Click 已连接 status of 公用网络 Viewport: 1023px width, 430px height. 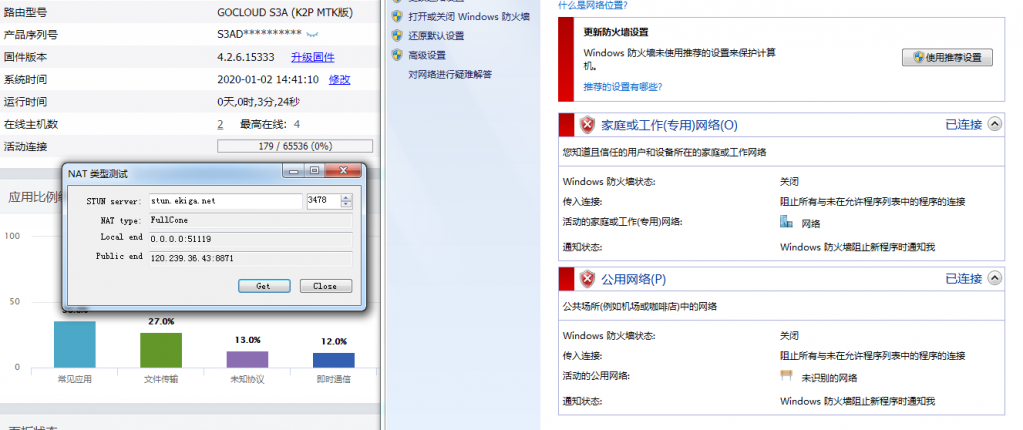tap(964, 279)
